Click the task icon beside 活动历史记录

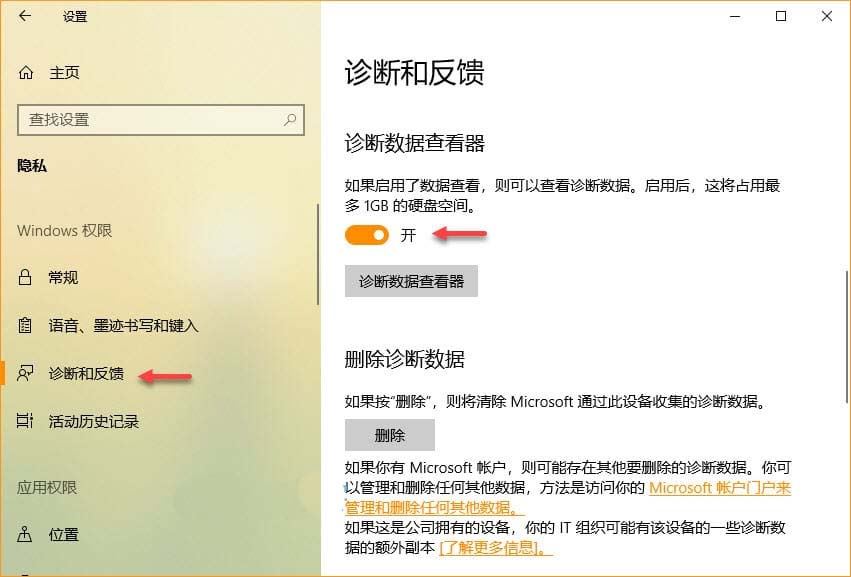[x=25, y=421]
